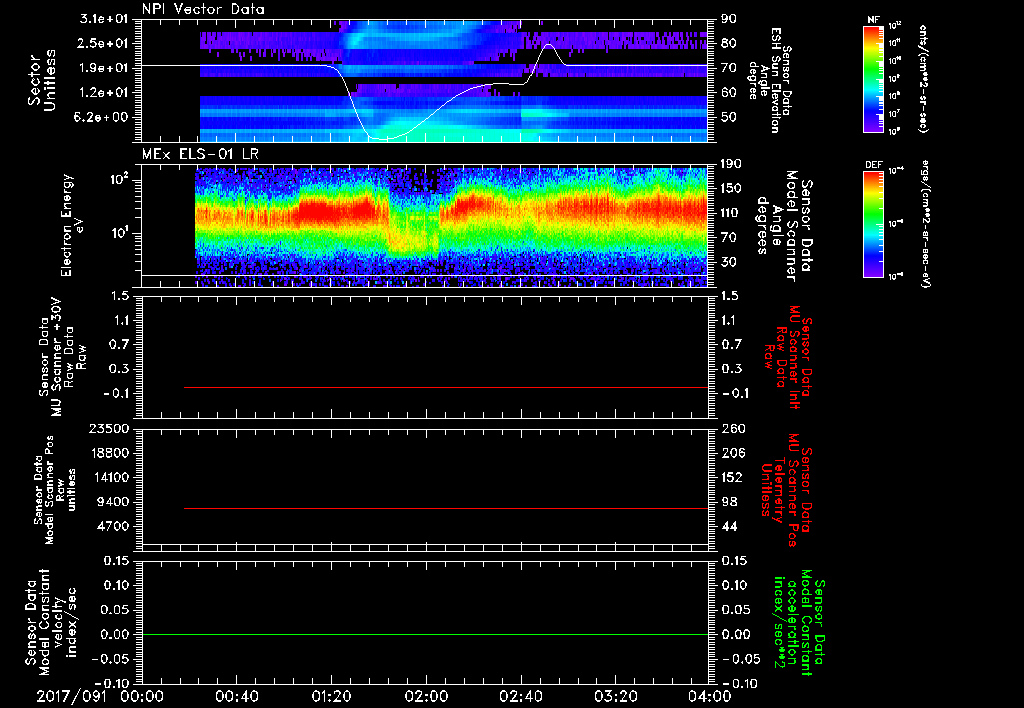The width and height of the screenshot is (1024, 708).
Task: Select the "44" telemetry tick label
Action: pos(729,526)
